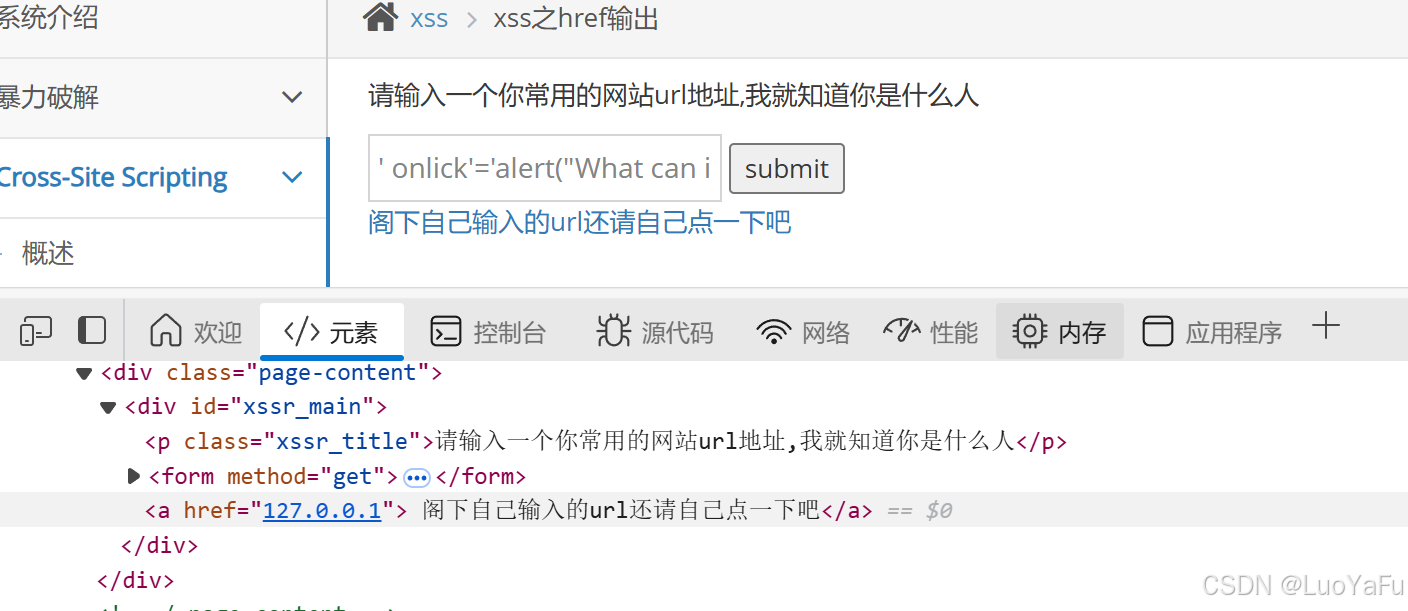Screen dimensions: 1408x611
Task: Toggle the DevTools activity bar dock icon
Action: (92, 330)
